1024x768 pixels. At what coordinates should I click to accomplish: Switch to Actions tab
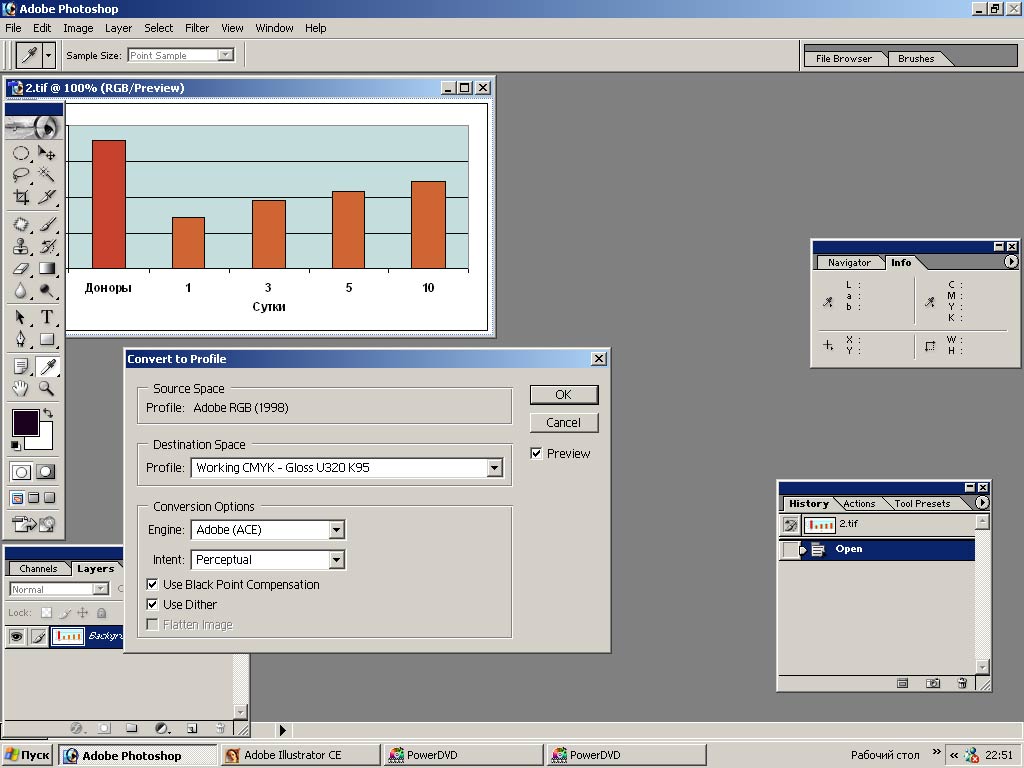click(859, 504)
